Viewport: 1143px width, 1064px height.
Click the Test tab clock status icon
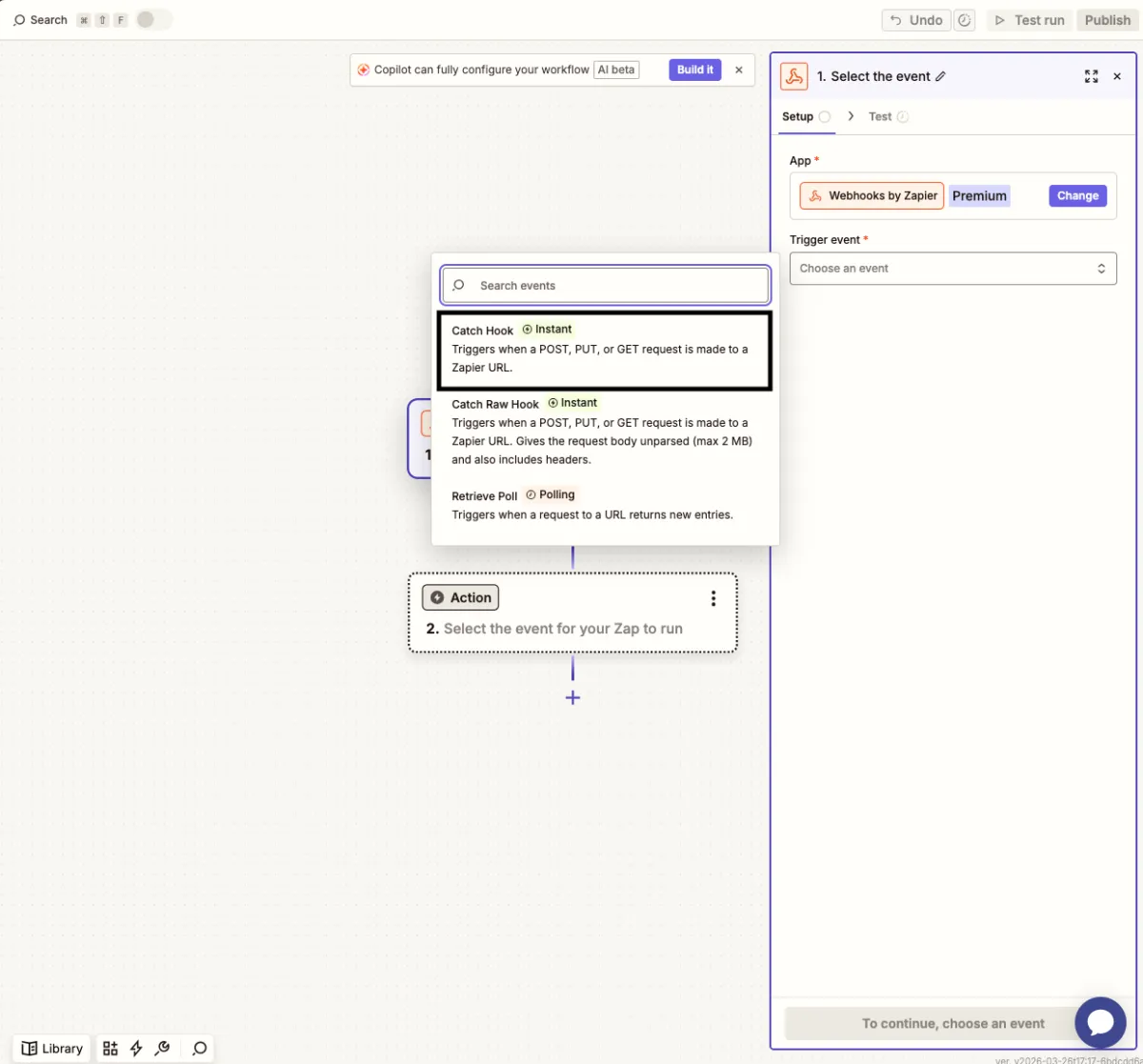click(903, 116)
